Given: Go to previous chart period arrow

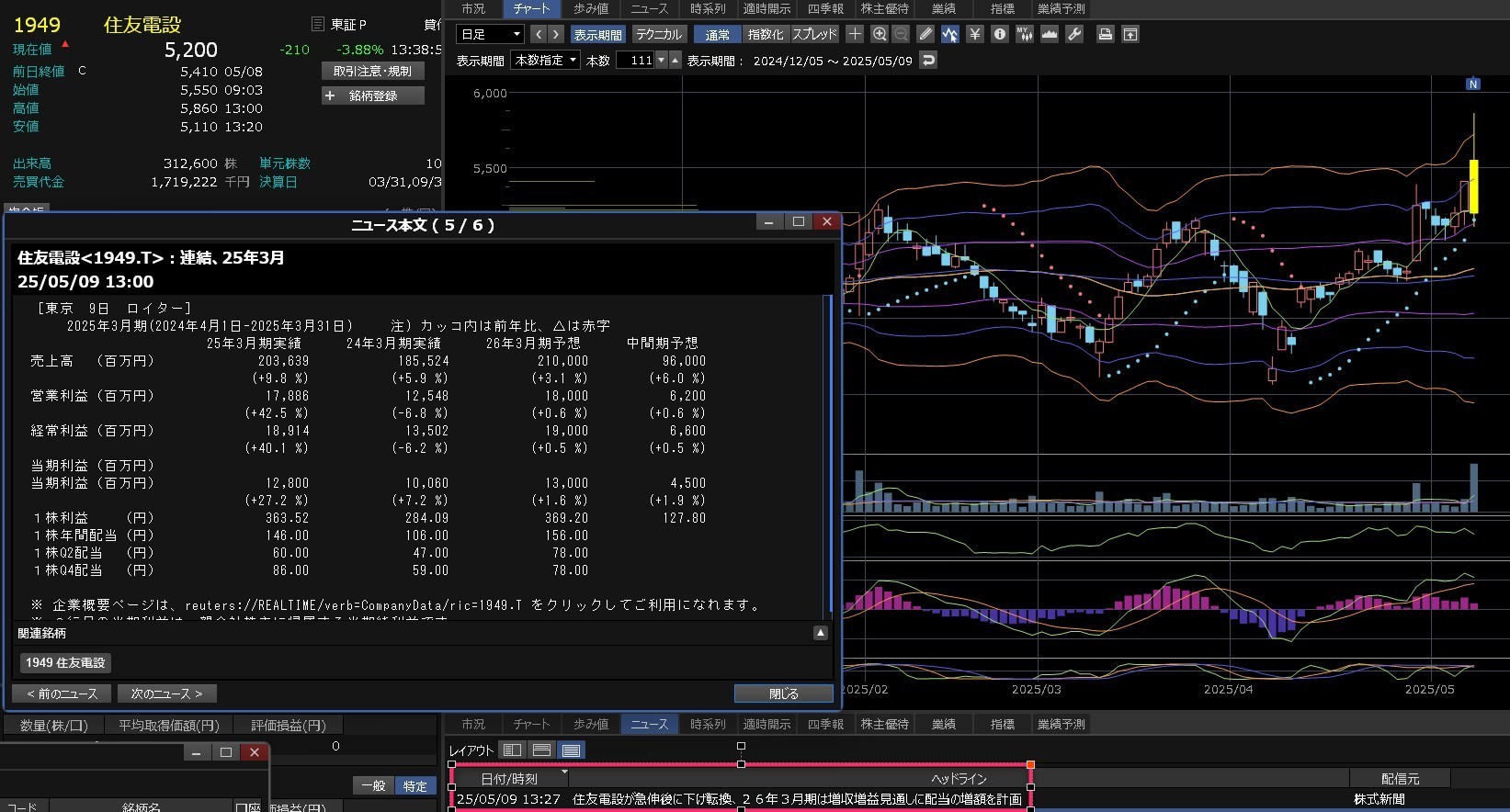Looking at the screenshot, I should click(x=539, y=34).
